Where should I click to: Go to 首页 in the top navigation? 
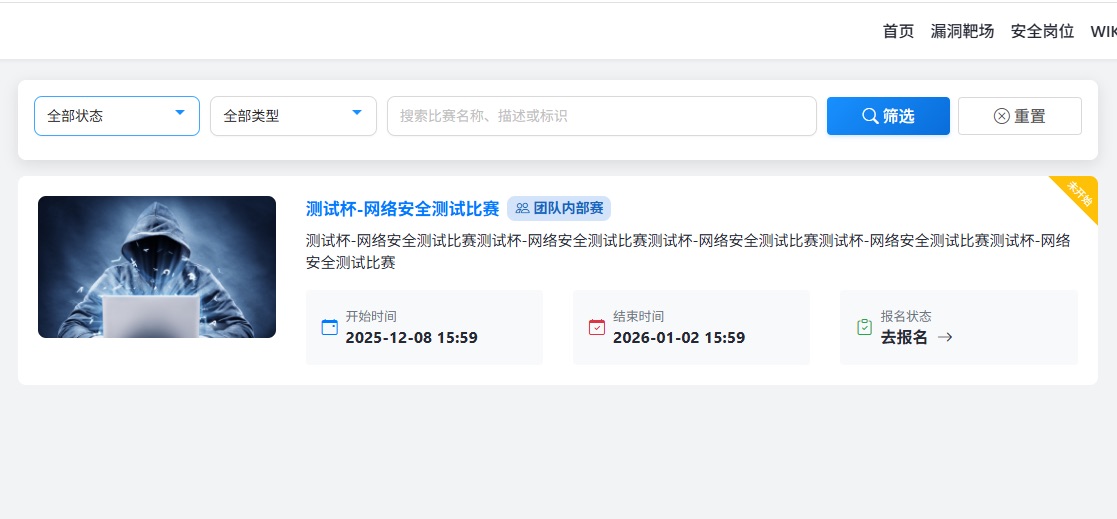click(x=898, y=31)
